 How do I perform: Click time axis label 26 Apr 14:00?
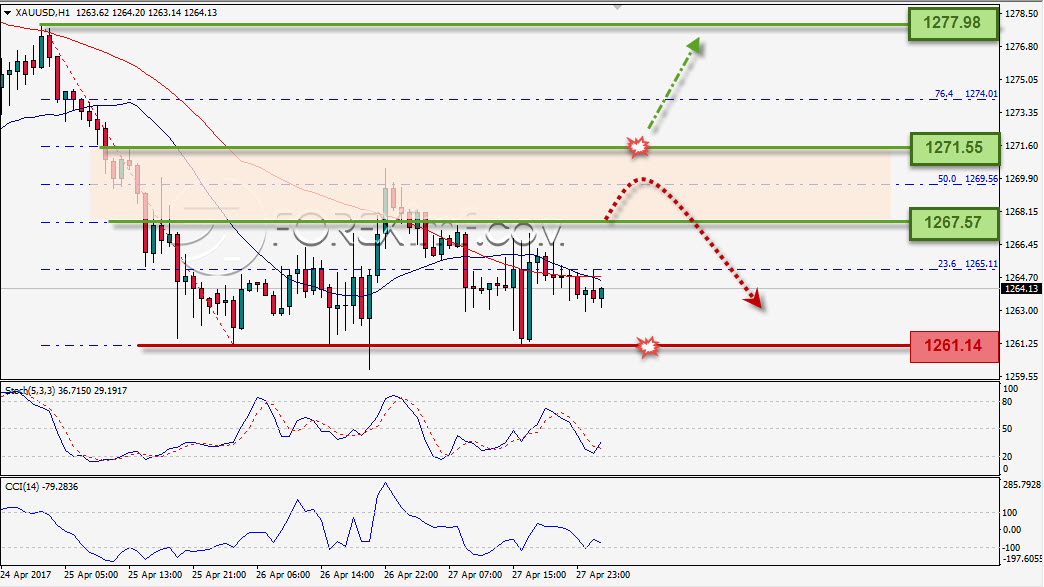(347, 574)
